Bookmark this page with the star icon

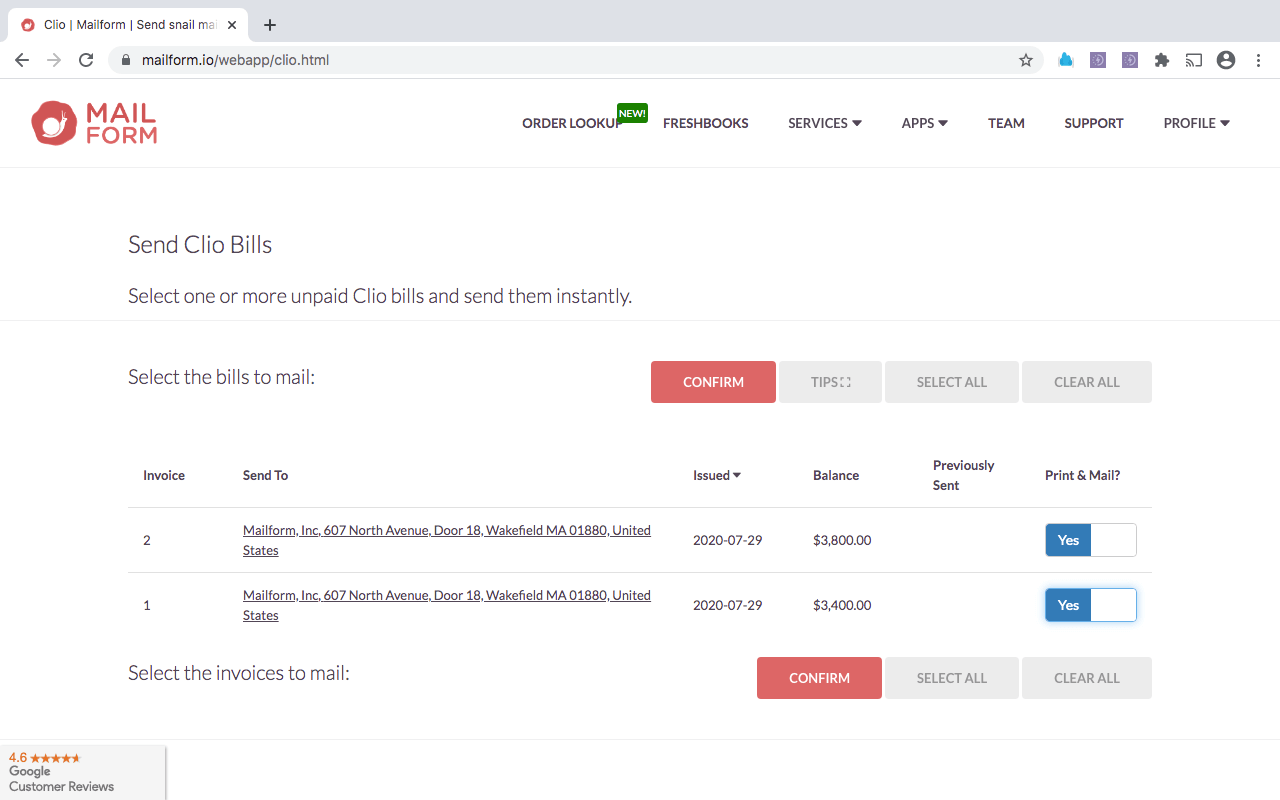(1026, 60)
